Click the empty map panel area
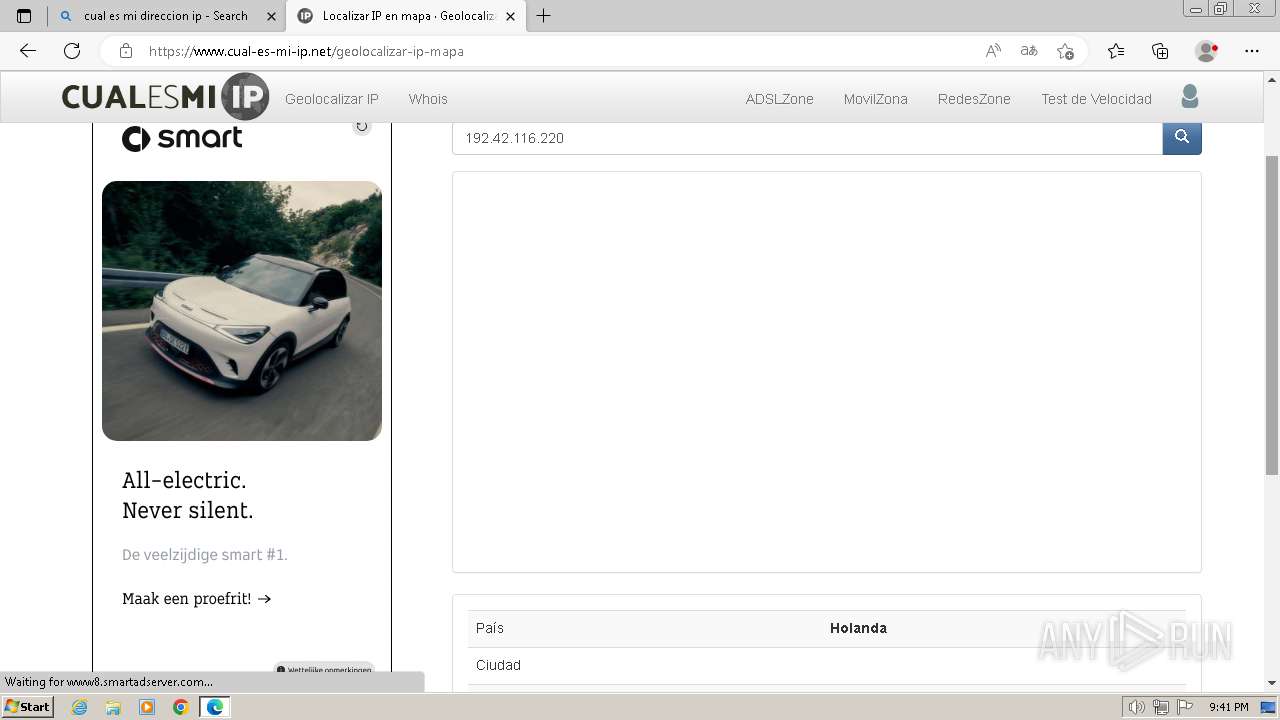1280x720 pixels. tap(827, 372)
